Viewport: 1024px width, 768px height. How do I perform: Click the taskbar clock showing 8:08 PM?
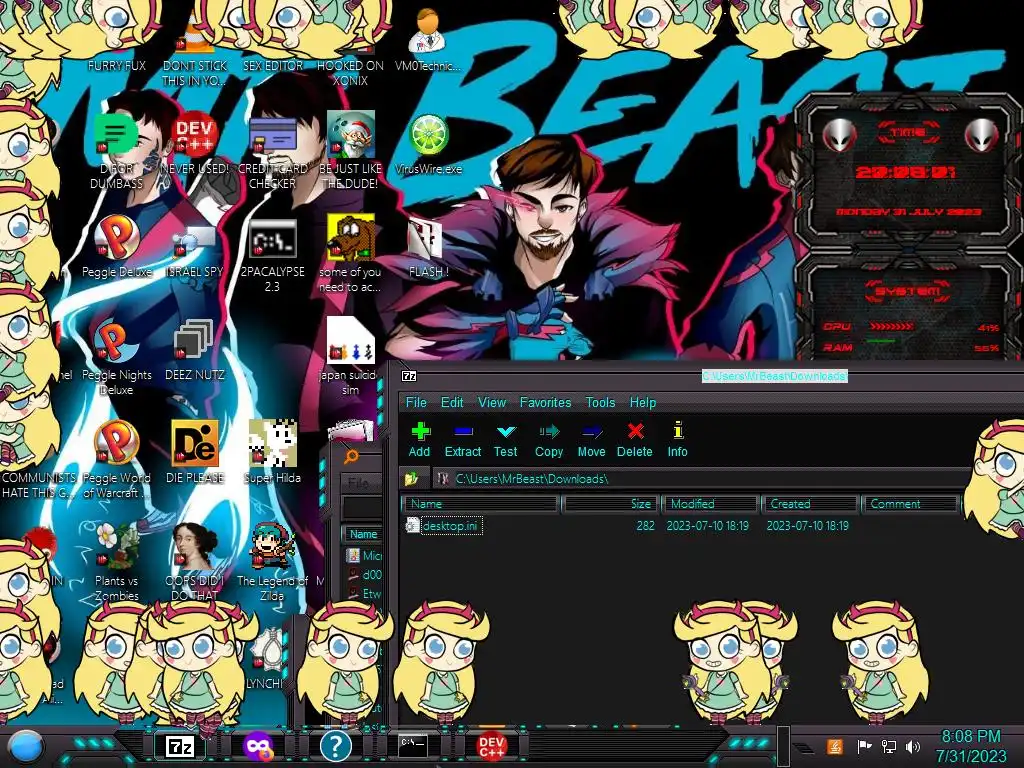tap(970, 746)
